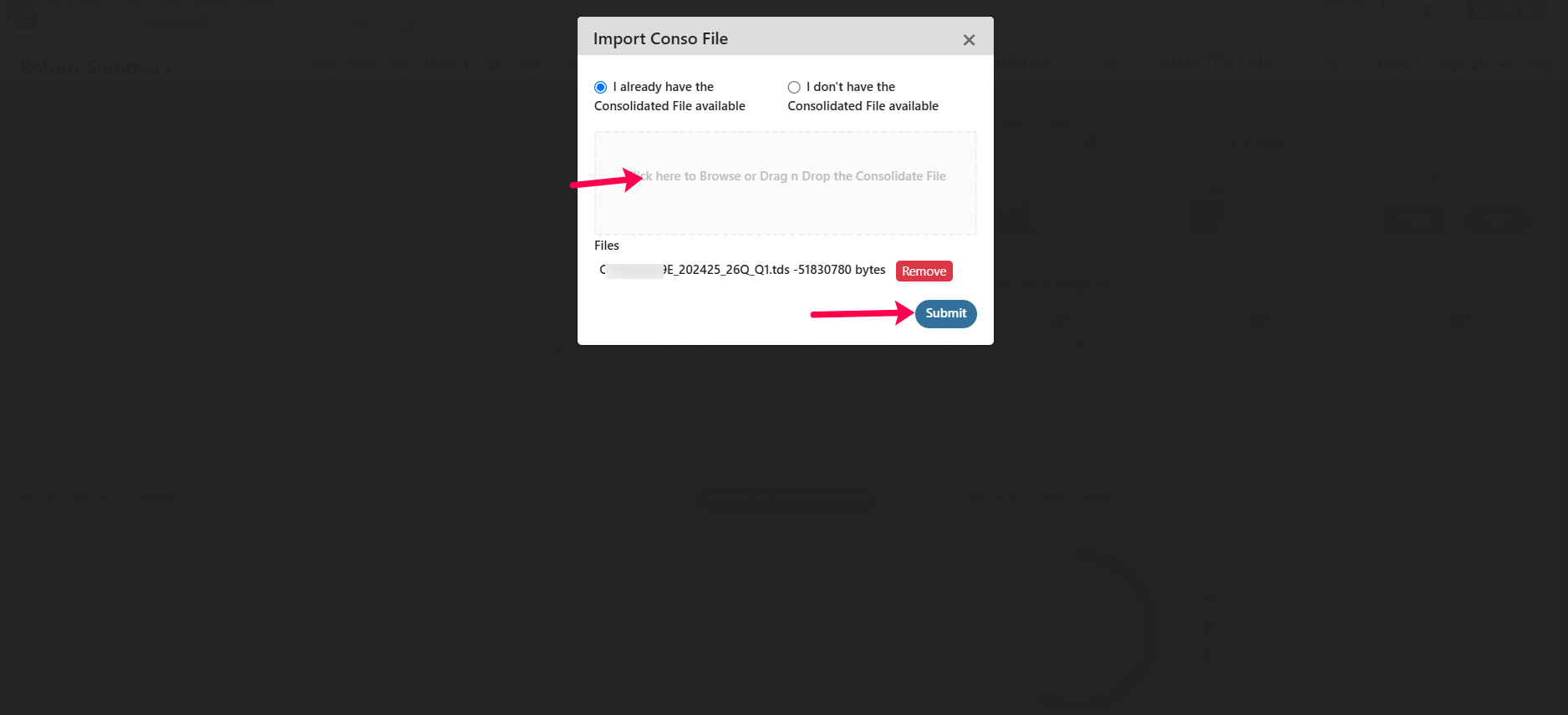Select quarter Q1
1568x715 pixels.
pyautogui.click(x=494, y=64)
